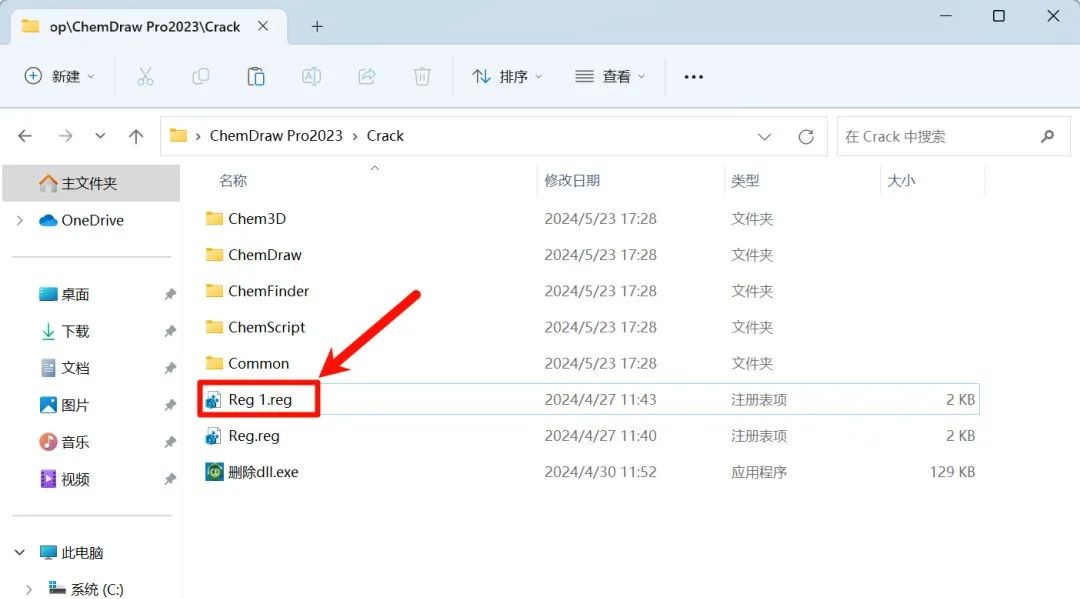Screen dimensions: 1080x599
Task: Click the Rename icon in toolbar
Action: pos(311,76)
